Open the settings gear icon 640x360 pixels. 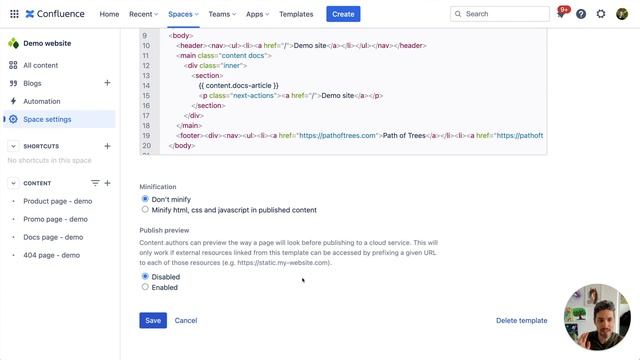coord(601,14)
